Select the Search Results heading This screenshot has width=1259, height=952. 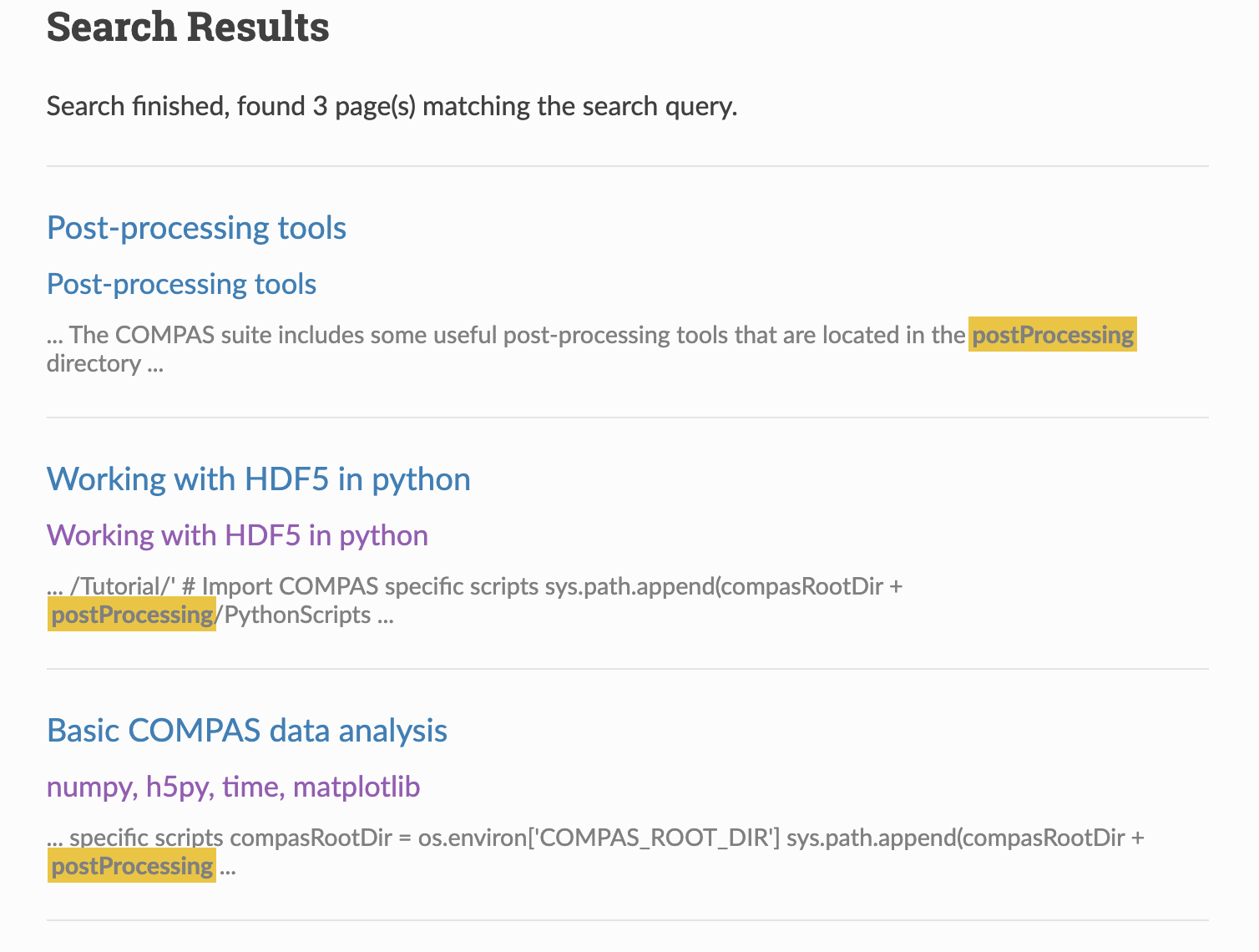pos(188,27)
